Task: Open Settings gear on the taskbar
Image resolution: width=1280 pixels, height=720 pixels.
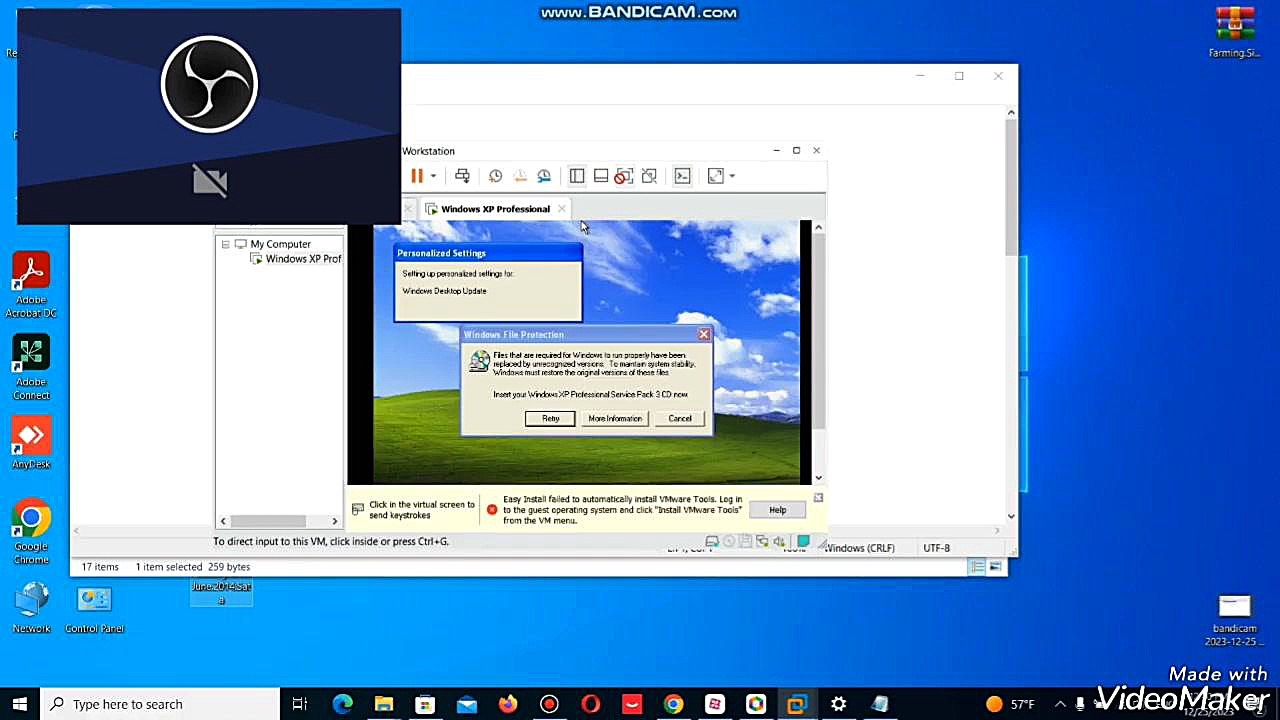Action: click(838, 704)
